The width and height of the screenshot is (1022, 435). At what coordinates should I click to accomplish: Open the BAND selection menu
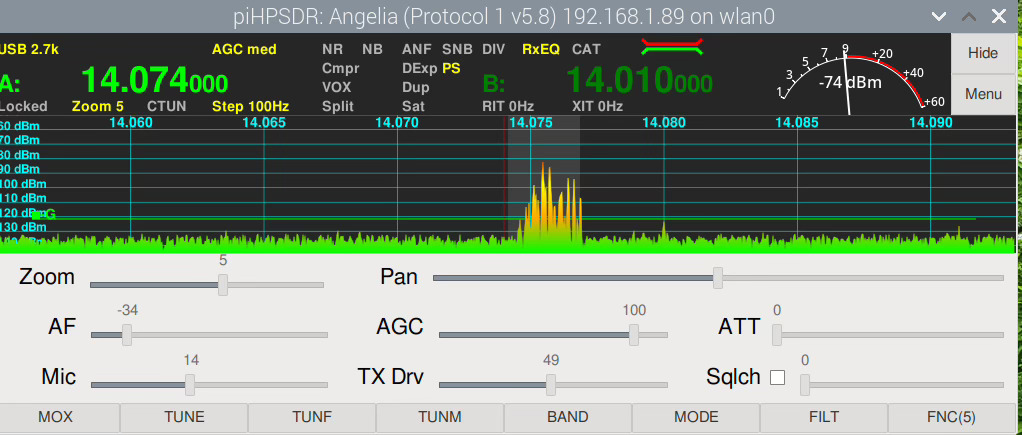[567, 417]
